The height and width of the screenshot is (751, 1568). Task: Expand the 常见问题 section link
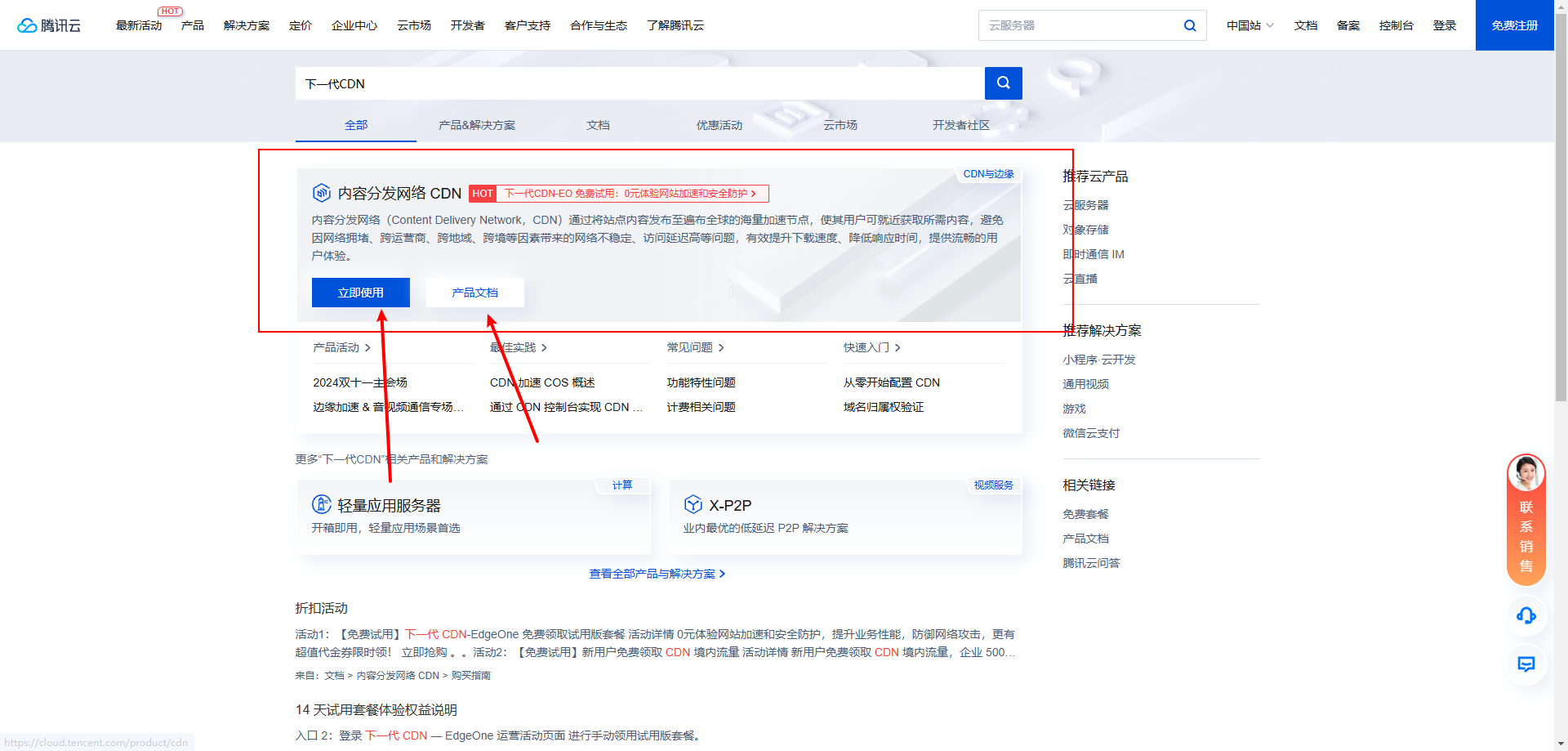pos(696,347)
